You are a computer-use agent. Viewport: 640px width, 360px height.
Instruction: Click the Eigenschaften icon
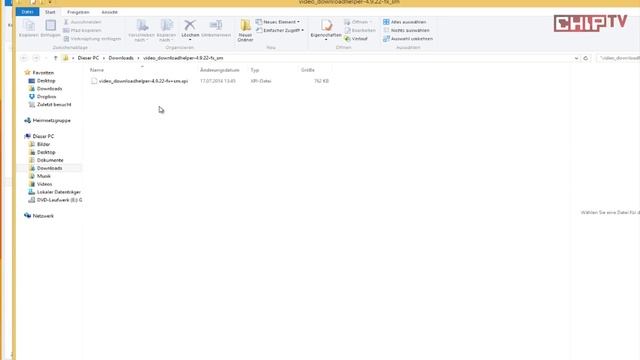click(x=326, y=25)
